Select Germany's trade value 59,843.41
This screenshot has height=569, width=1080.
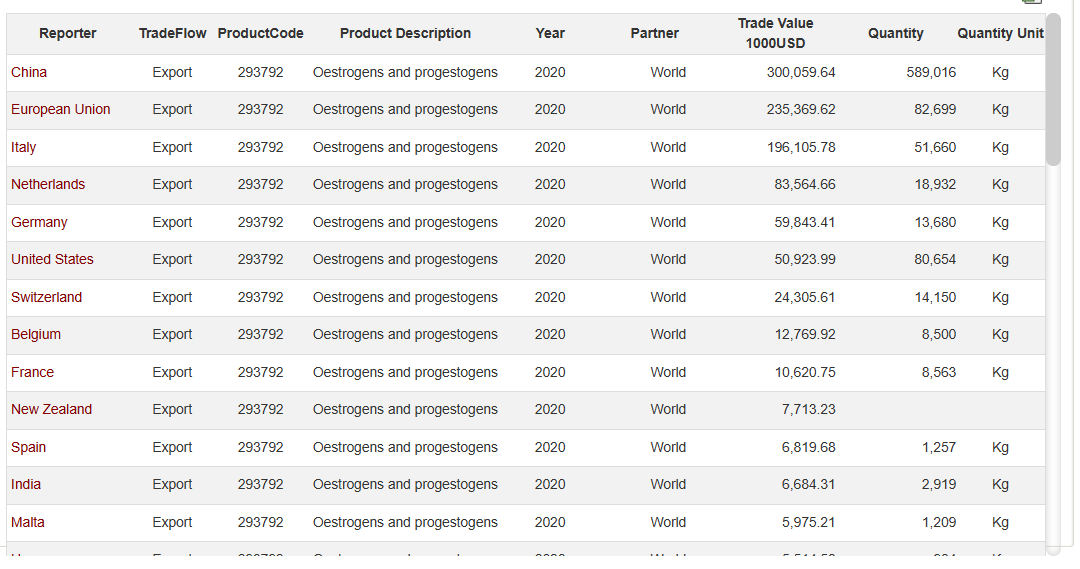point(804,223)
